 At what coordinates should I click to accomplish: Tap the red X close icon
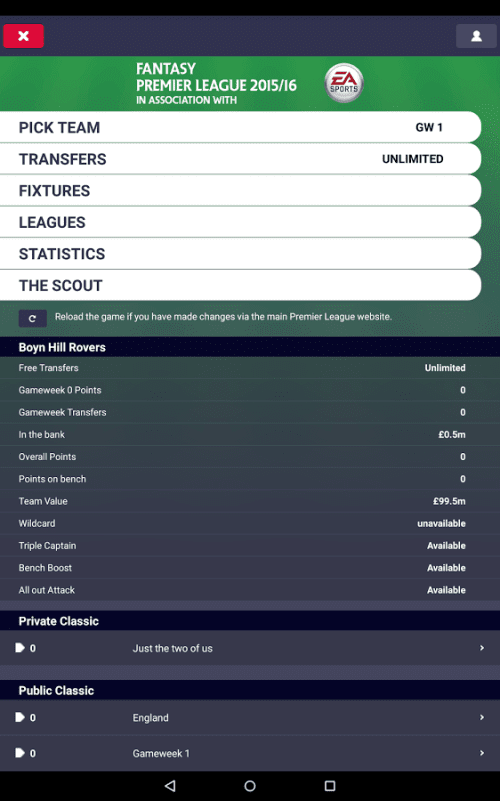[23, 36]
